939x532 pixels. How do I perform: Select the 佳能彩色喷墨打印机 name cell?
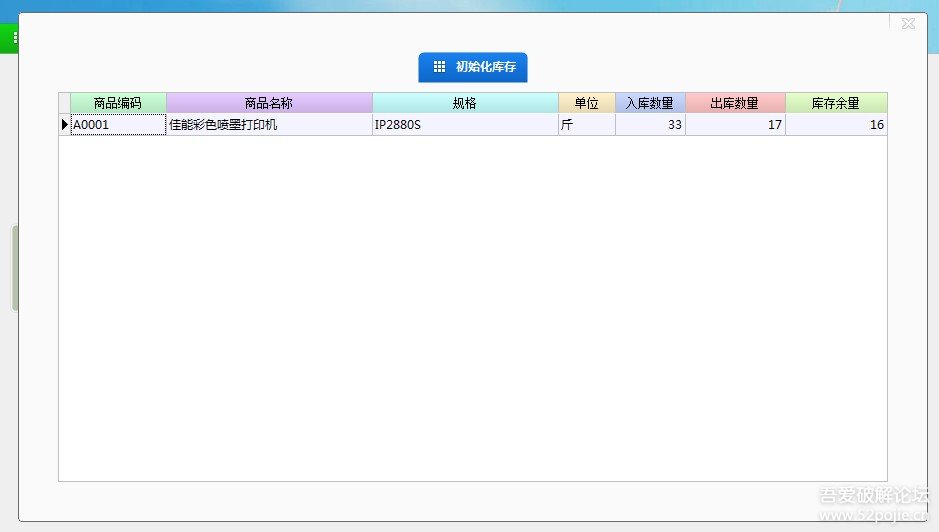point(269,125)
